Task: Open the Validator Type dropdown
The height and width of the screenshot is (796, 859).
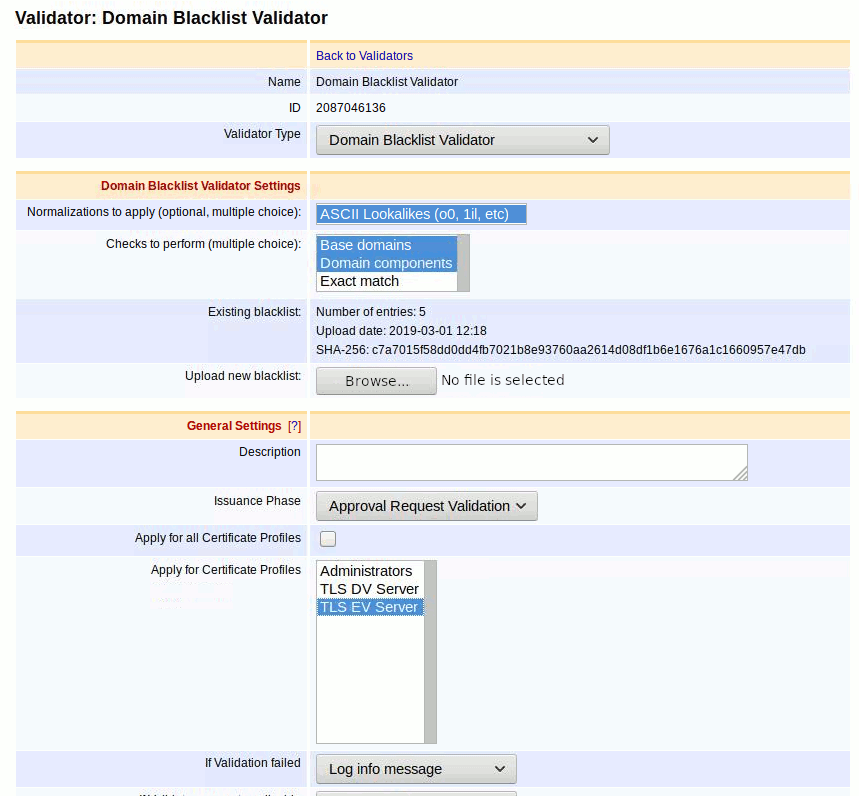Action: [x=461, y=139]
